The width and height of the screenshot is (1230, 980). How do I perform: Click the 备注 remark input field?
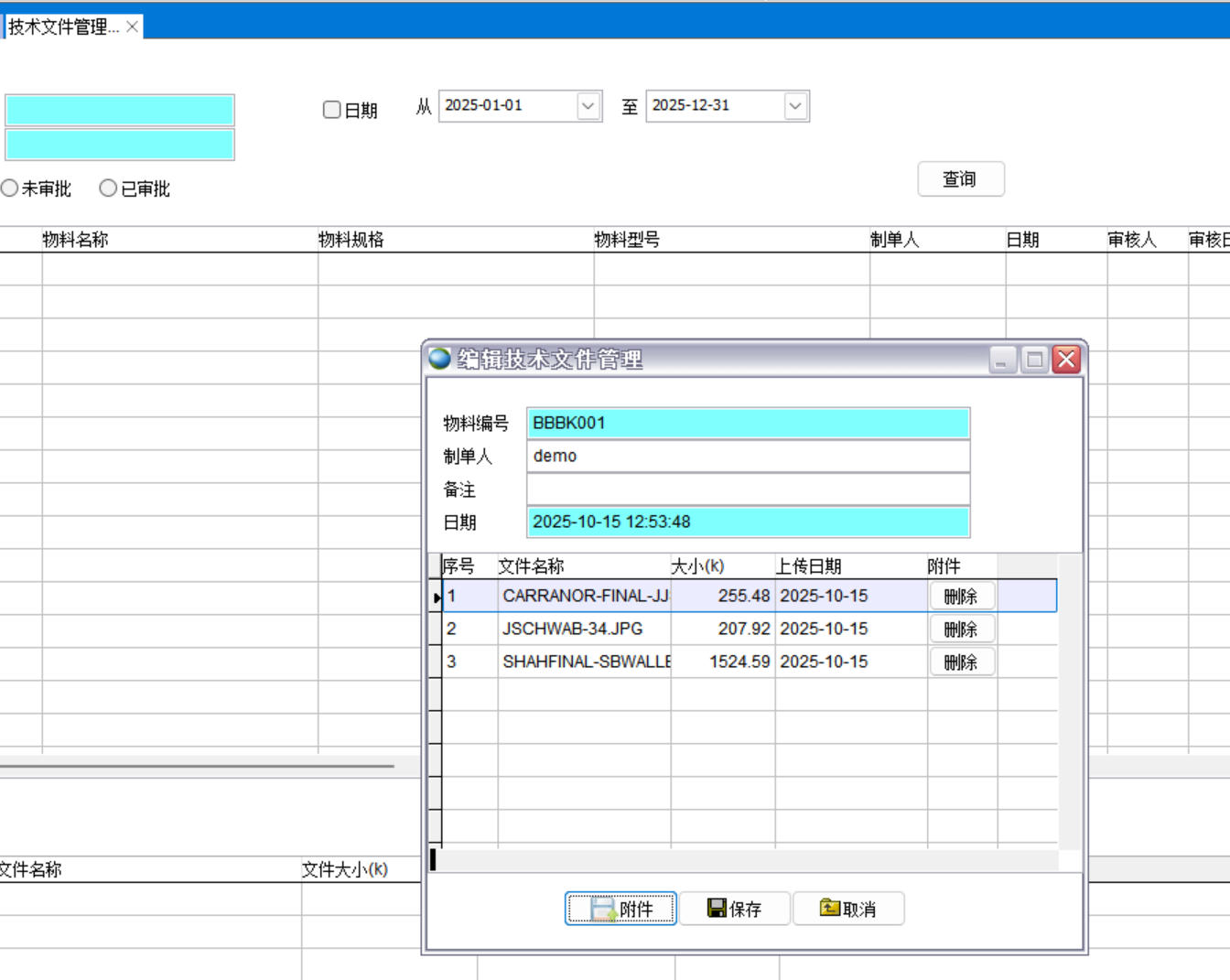[748, 489]
